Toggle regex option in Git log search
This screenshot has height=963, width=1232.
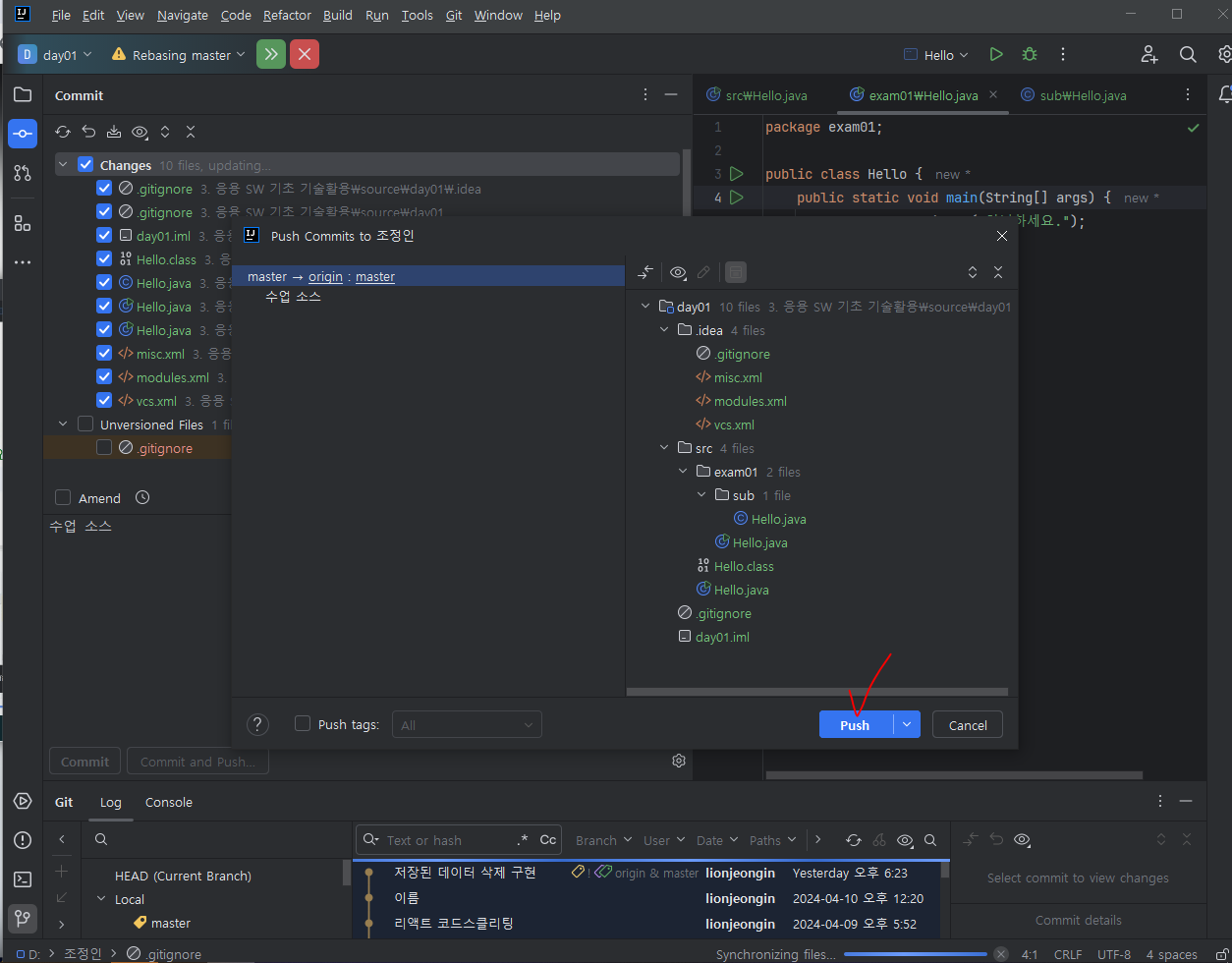click(x=523, y=840)
